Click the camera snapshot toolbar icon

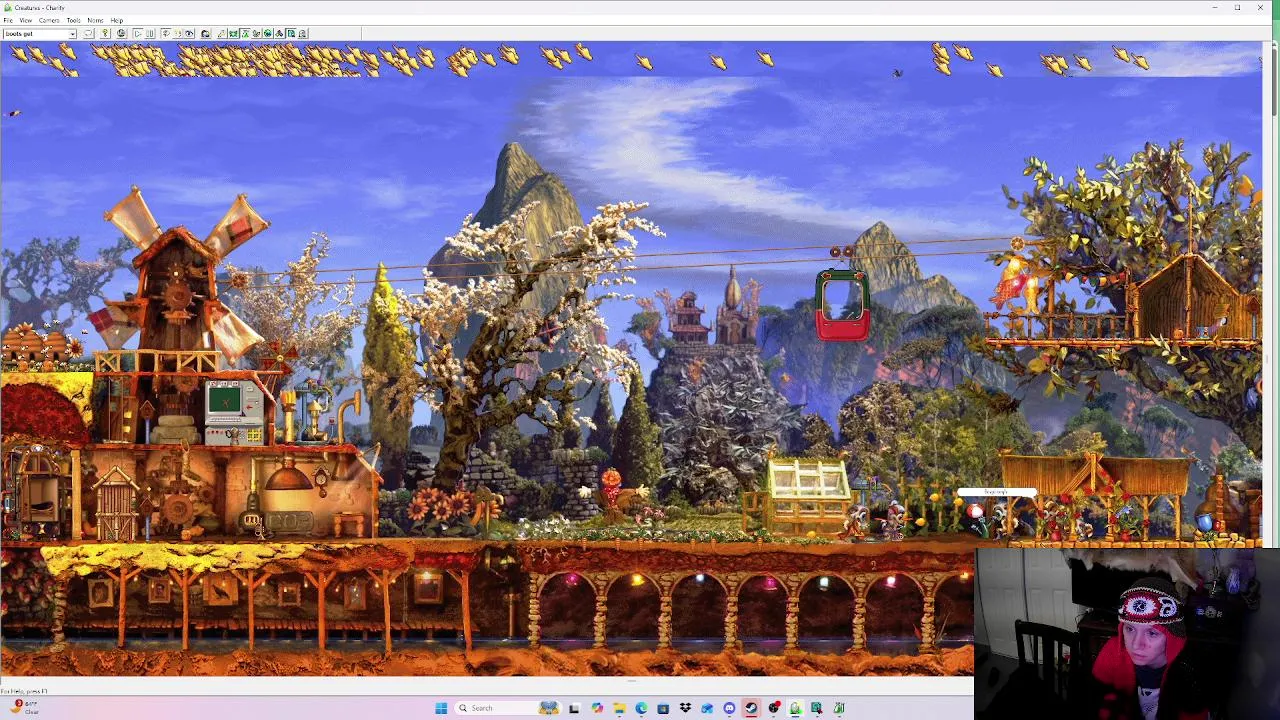(x=205, y=34)
